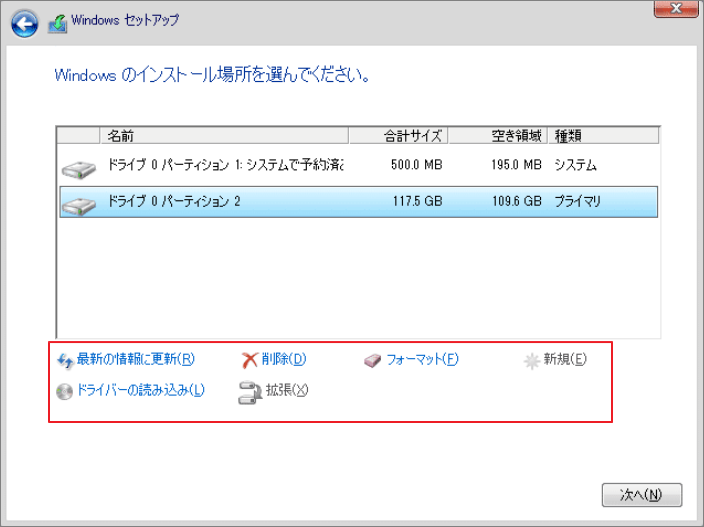Click the blue back arrow button
This screenshot has height=527, width=704.
24,23
